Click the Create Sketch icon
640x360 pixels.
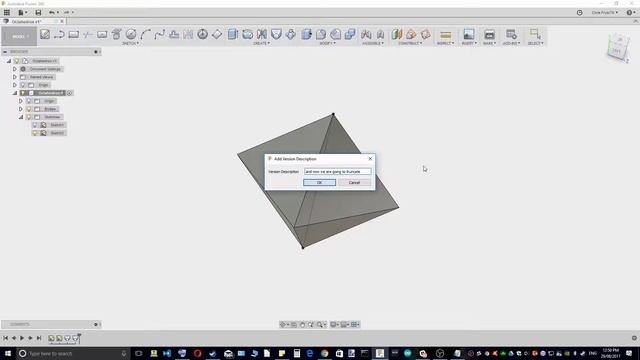pos(45,34)
